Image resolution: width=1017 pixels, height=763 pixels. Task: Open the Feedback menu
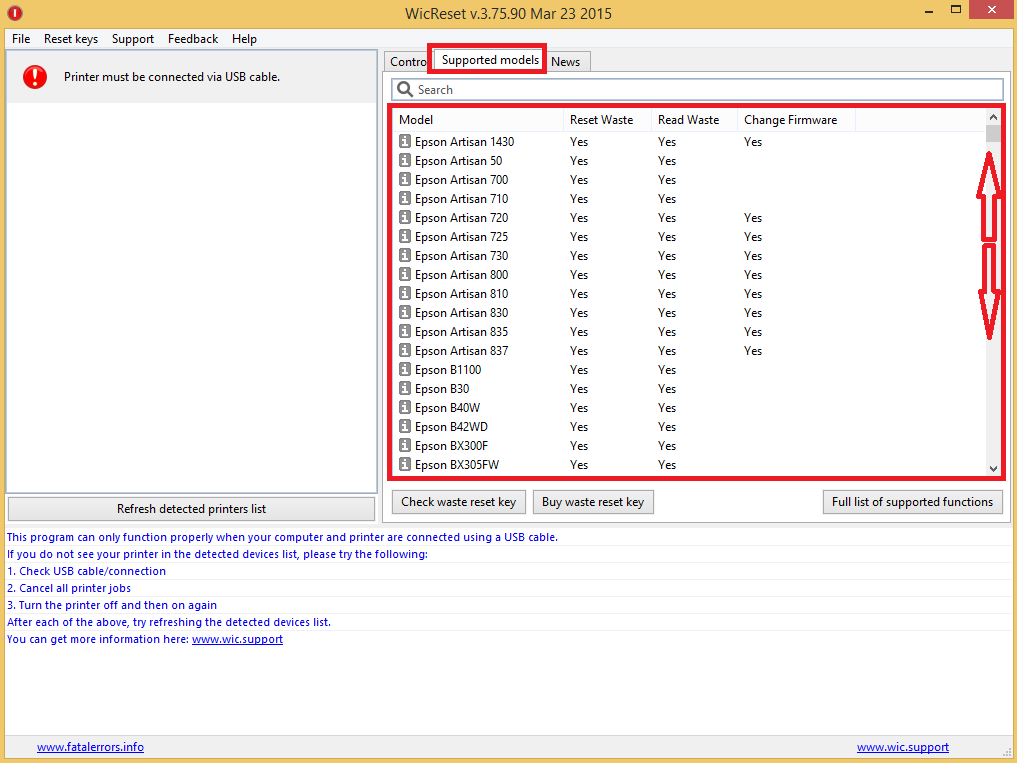[193, 39]
